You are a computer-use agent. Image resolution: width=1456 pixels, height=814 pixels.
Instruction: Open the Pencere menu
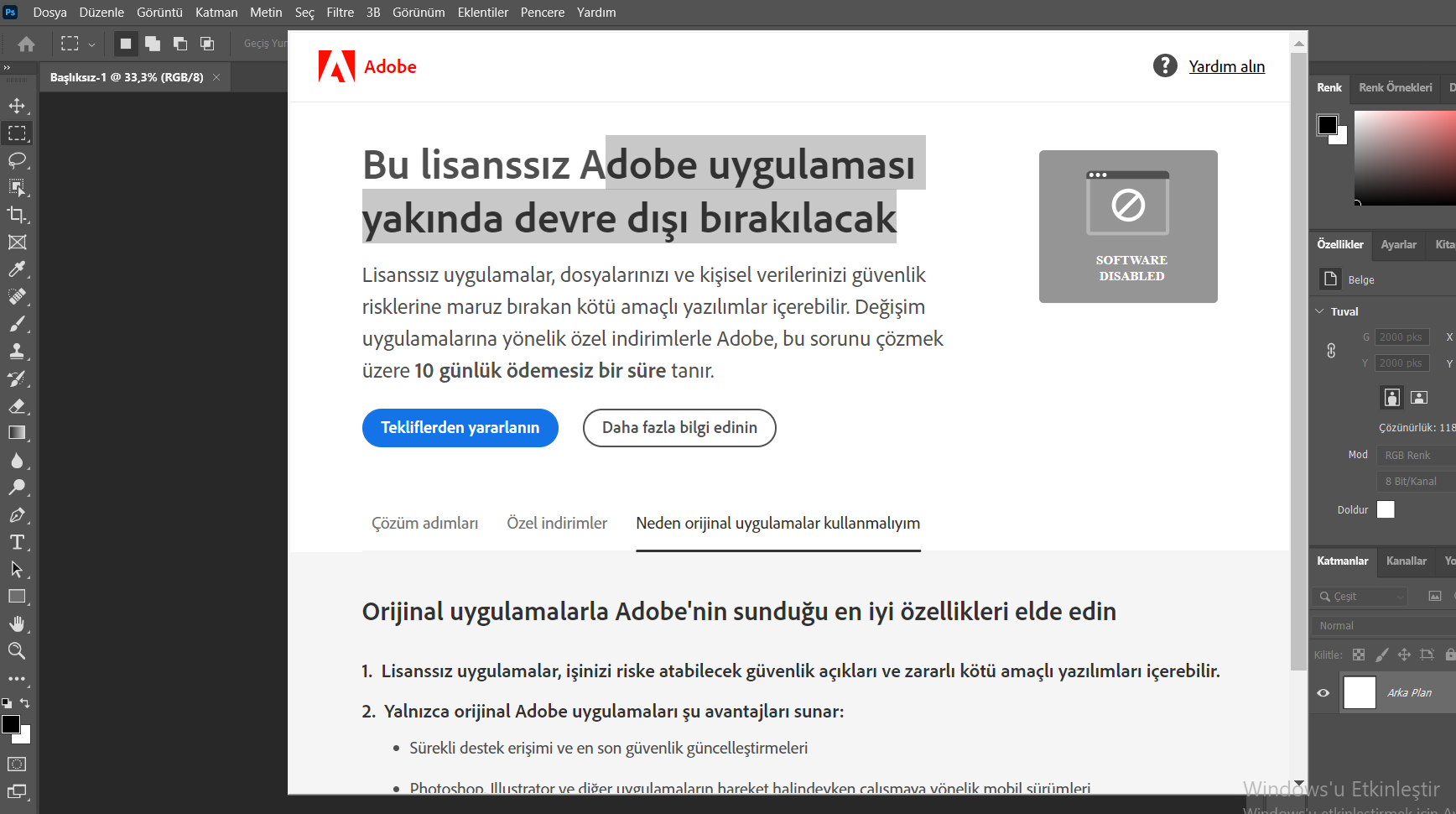542,13
